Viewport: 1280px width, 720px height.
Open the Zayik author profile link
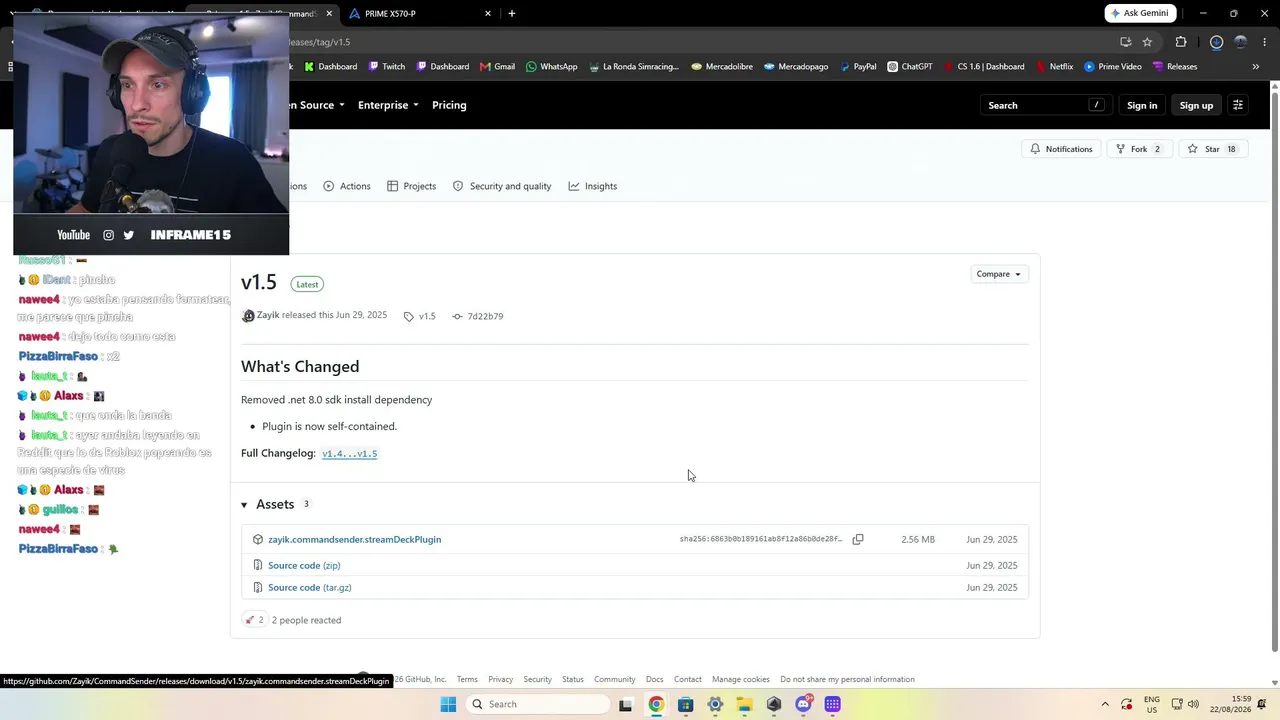(268, 315)
